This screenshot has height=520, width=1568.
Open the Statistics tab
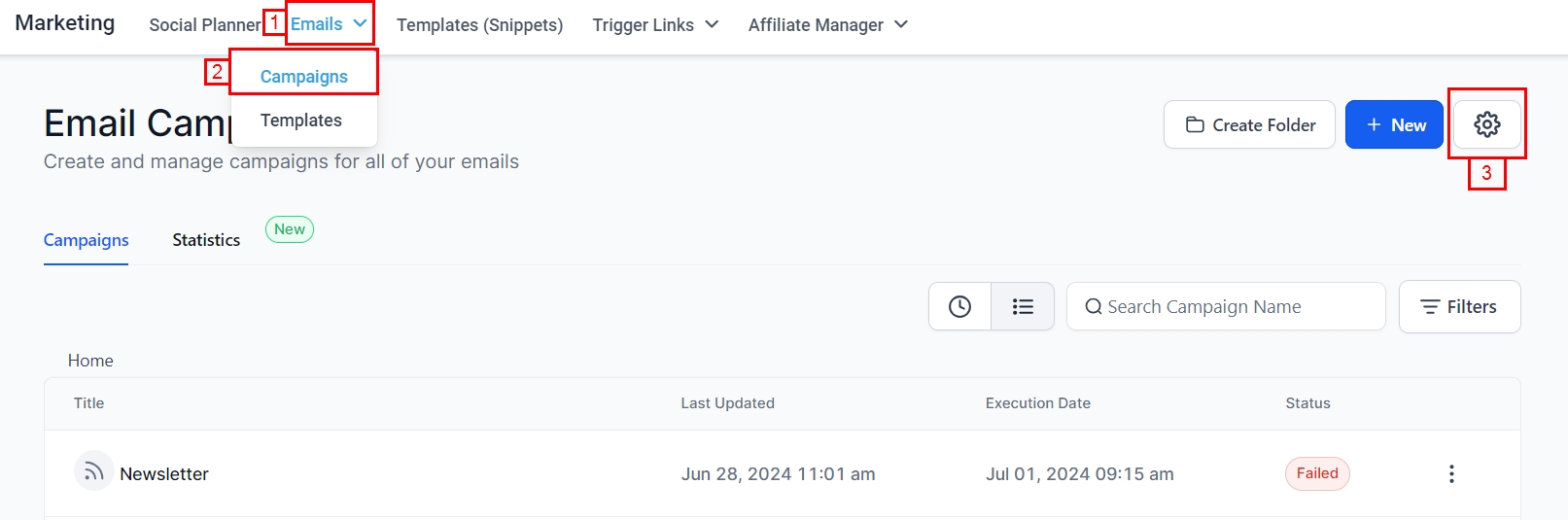tap(206, 240)
